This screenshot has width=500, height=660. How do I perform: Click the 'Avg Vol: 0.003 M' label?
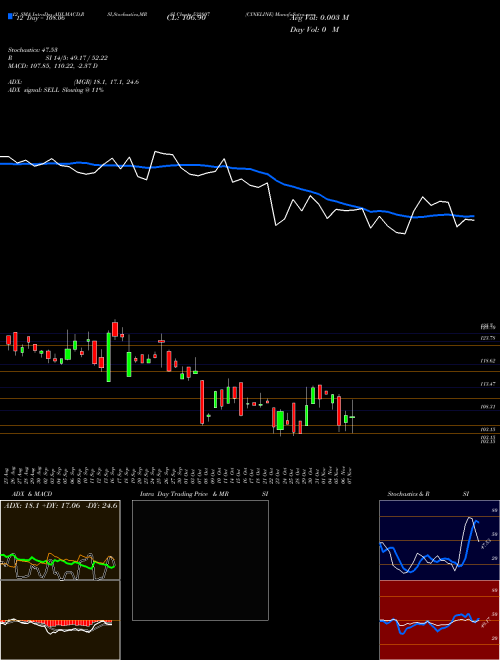click(320, 18)
